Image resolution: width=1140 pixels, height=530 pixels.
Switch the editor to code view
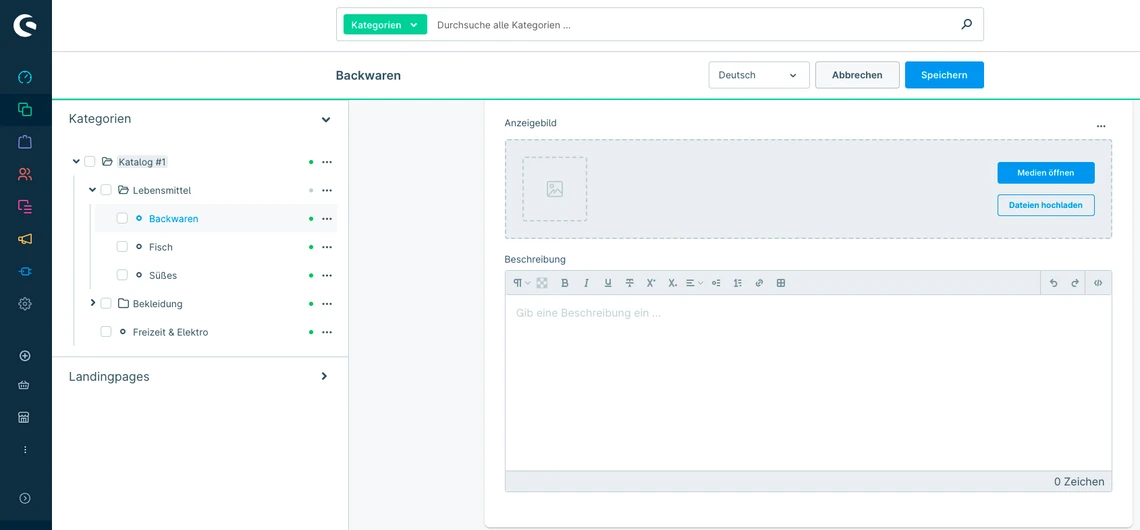tap(1098, 283)
